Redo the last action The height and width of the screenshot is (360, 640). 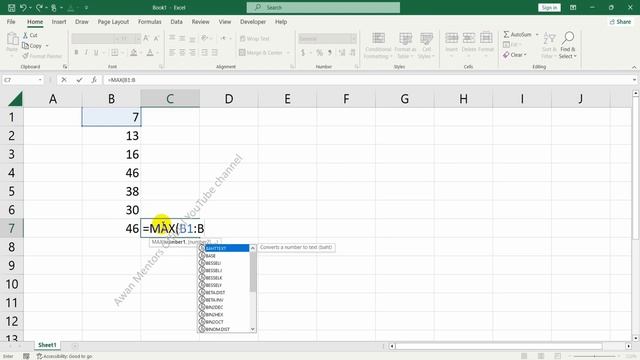(39, 7)
